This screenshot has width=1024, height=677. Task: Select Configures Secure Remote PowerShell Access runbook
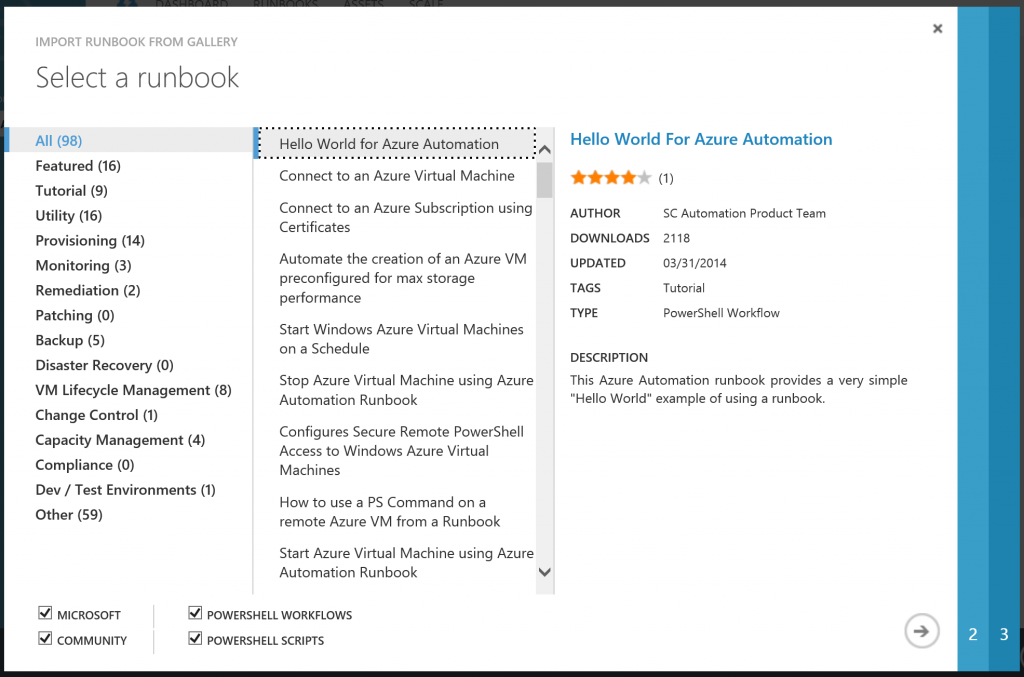click(402, 450)
